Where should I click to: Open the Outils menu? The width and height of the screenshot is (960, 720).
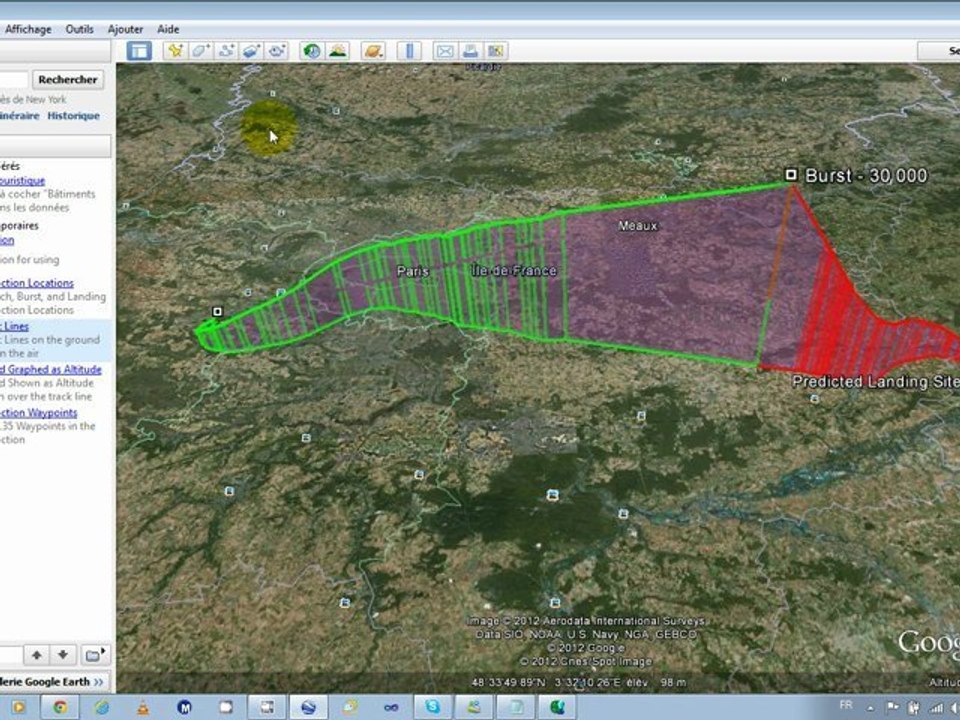(80, 29)
